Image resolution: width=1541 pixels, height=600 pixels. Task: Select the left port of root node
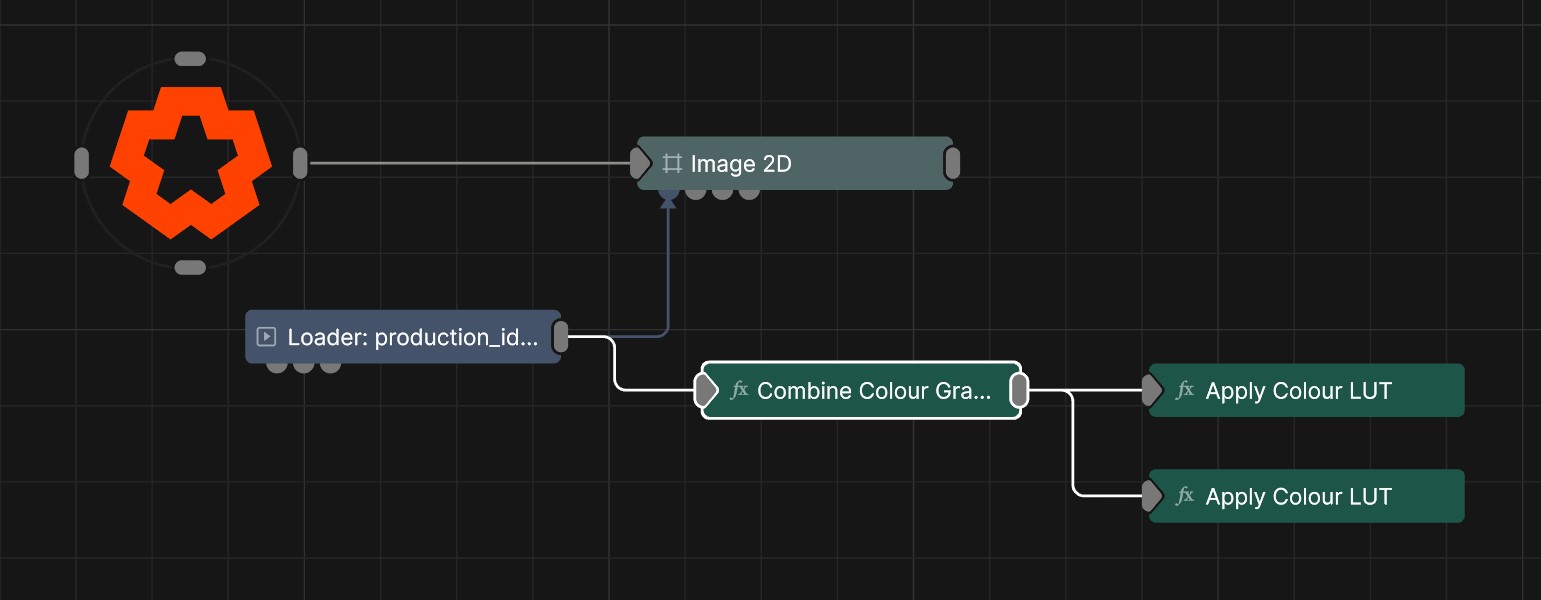[81, 163]
